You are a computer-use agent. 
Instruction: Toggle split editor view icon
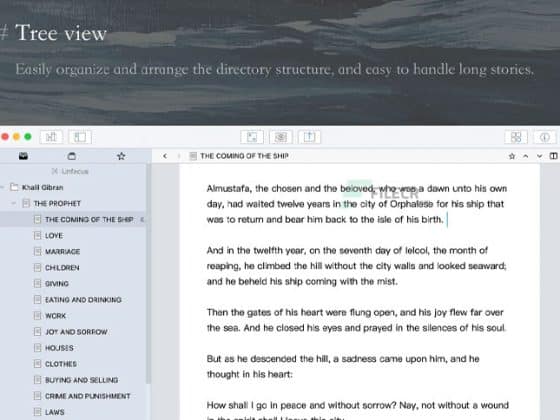point(553,156)
